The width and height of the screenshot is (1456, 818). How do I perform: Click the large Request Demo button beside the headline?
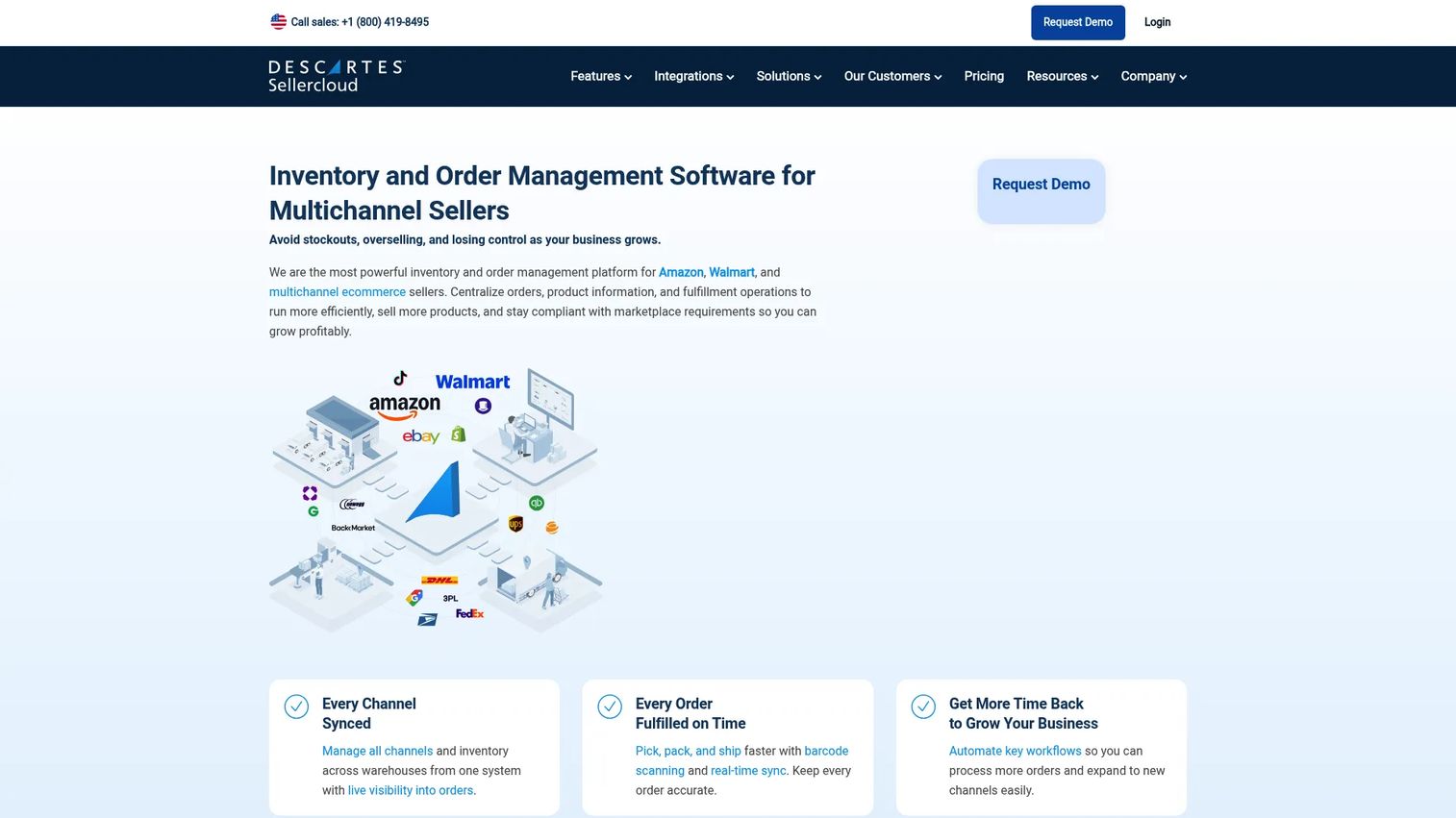pyautogui.click(x=1041, y=191)
